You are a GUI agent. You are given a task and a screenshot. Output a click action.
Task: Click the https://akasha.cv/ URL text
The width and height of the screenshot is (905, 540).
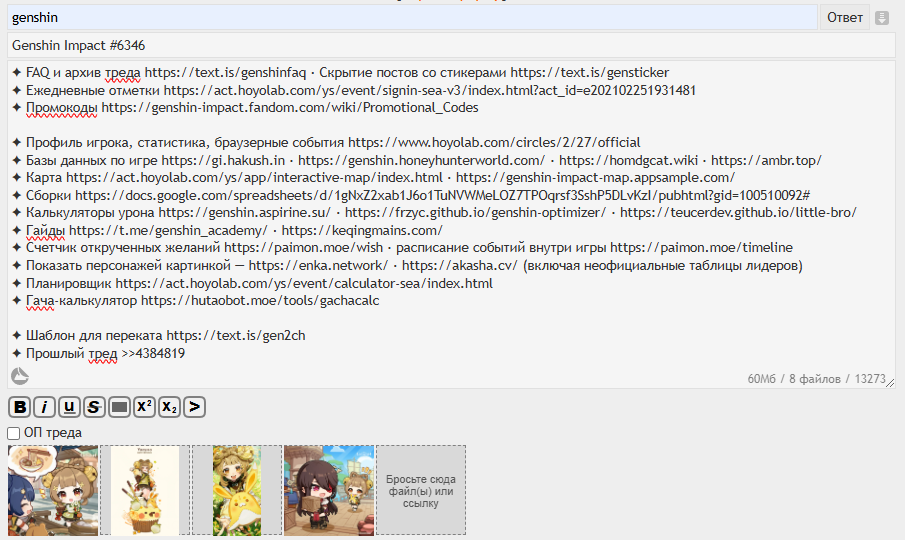(460, 266)
